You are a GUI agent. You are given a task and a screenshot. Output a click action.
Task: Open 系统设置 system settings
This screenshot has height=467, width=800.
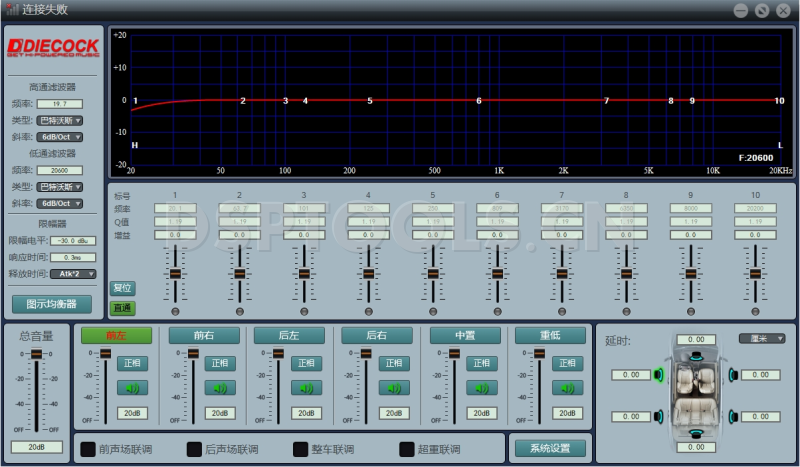(x=549, y=448)
